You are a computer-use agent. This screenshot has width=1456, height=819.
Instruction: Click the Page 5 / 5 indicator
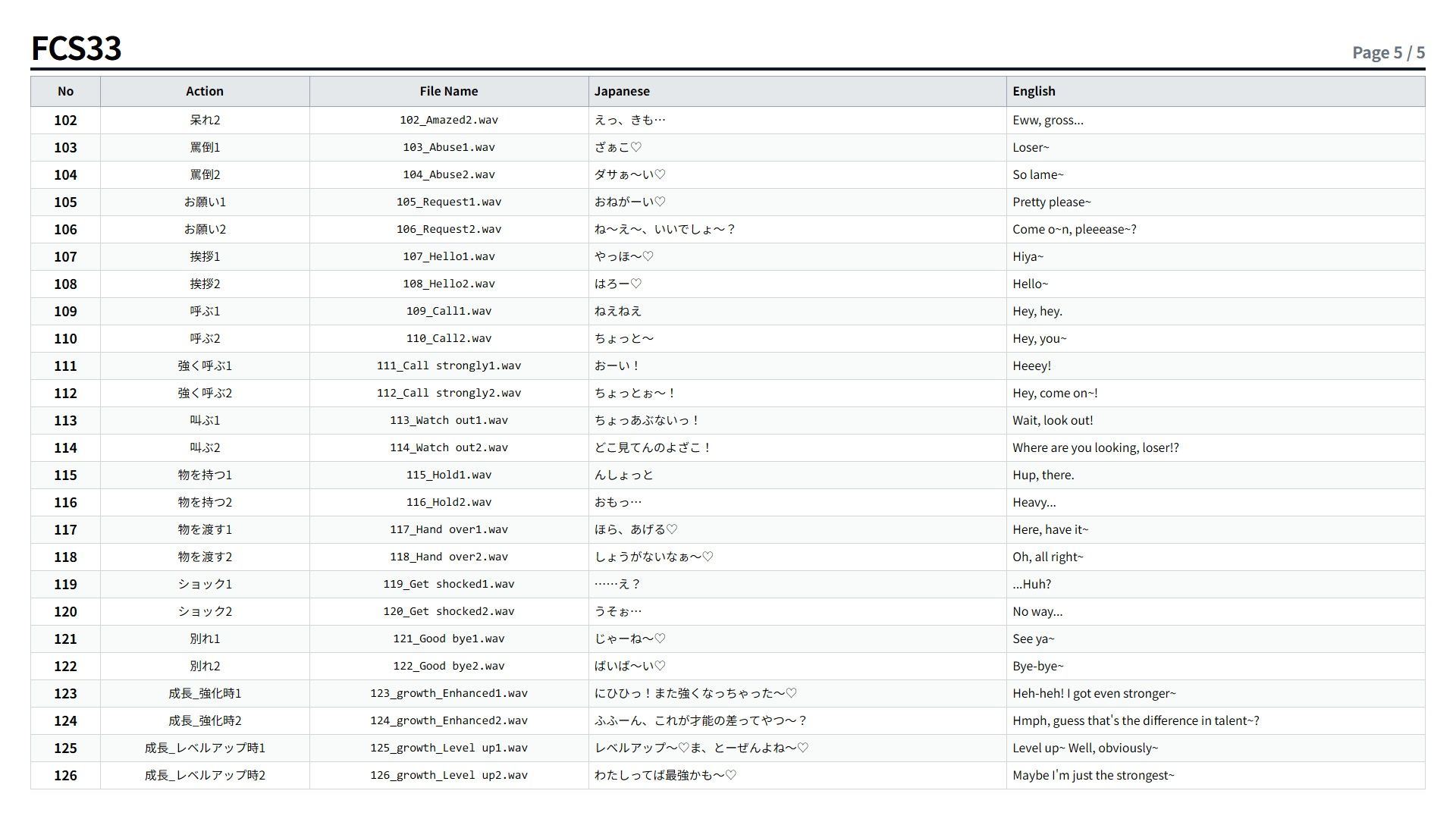(1389, 52)
